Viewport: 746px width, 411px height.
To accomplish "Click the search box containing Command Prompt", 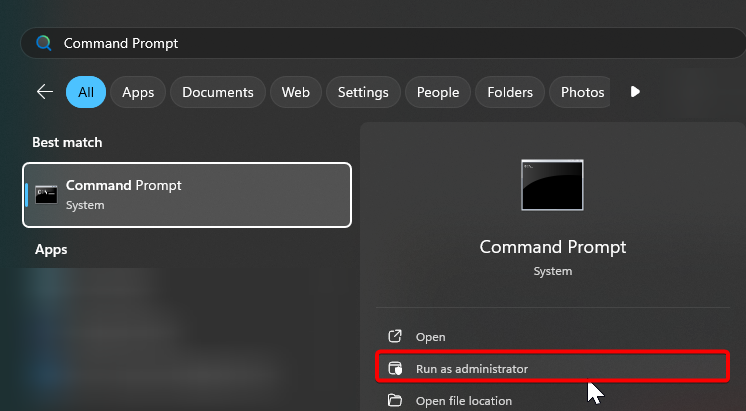I will [x=383, y=43].
